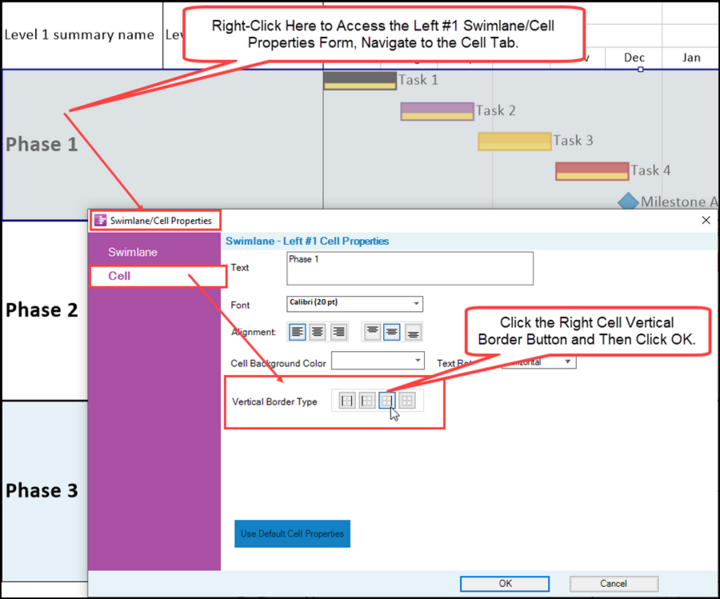This screenshot has width=720, height=599.
Task: Open the Text Rotation dropdown
Action: [539, 362]
